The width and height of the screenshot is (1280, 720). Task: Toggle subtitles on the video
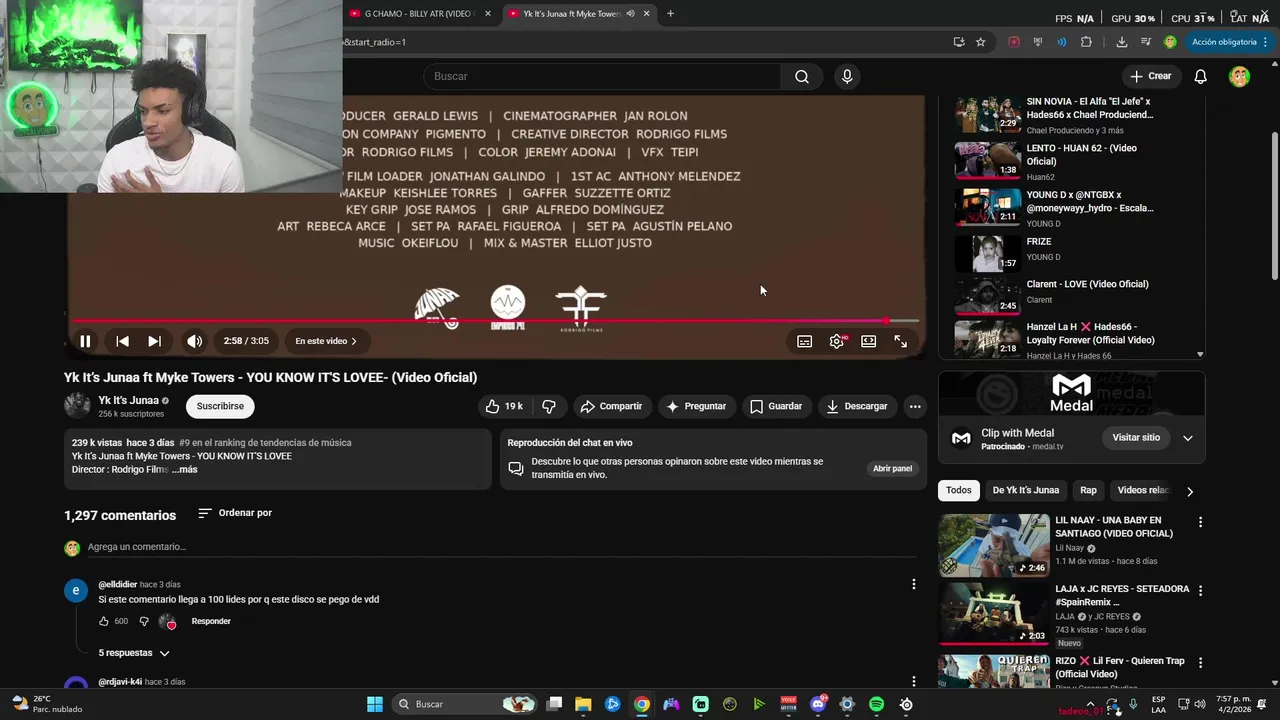[x=804, y=341]
